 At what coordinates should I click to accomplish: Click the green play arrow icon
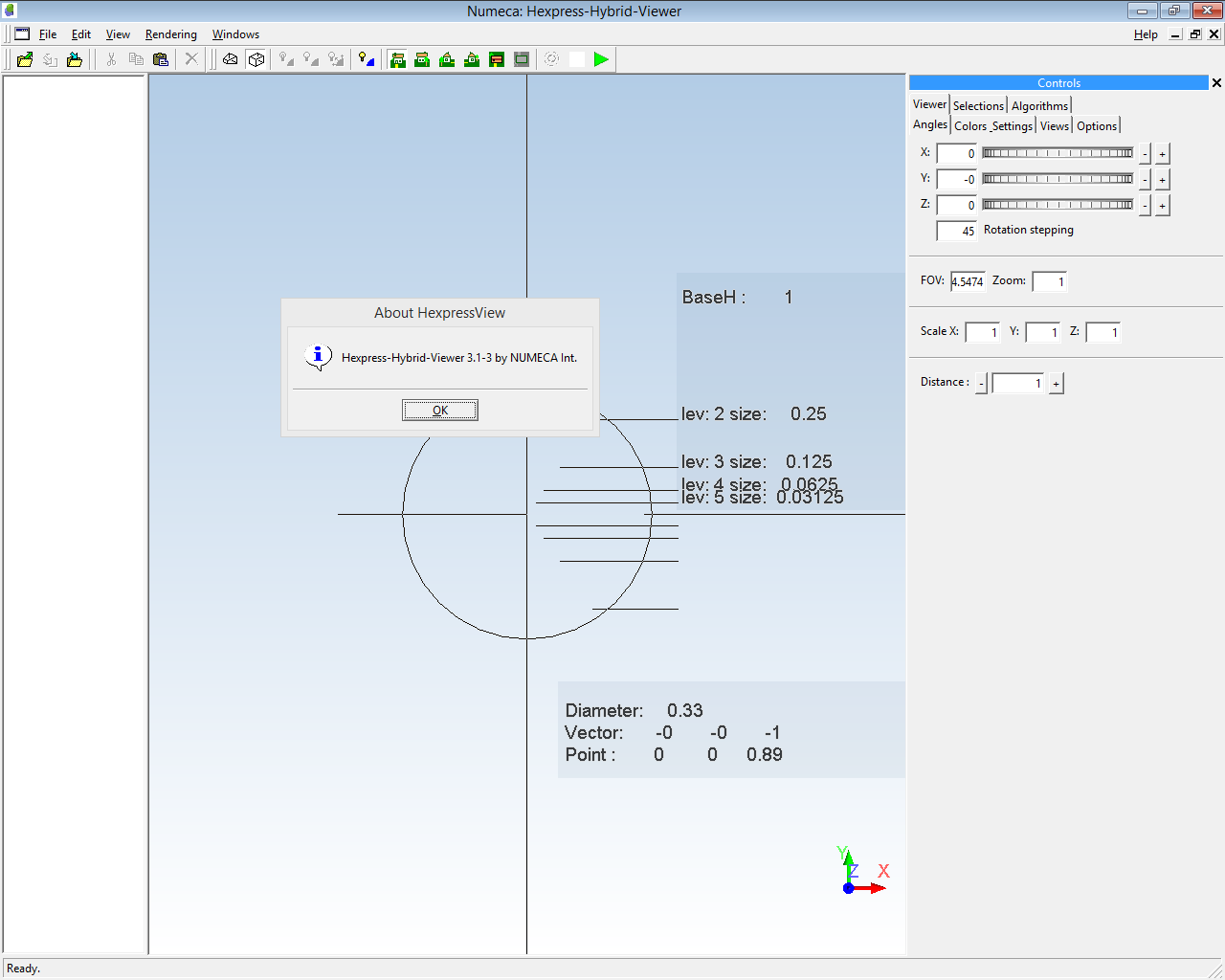point(601,59)
